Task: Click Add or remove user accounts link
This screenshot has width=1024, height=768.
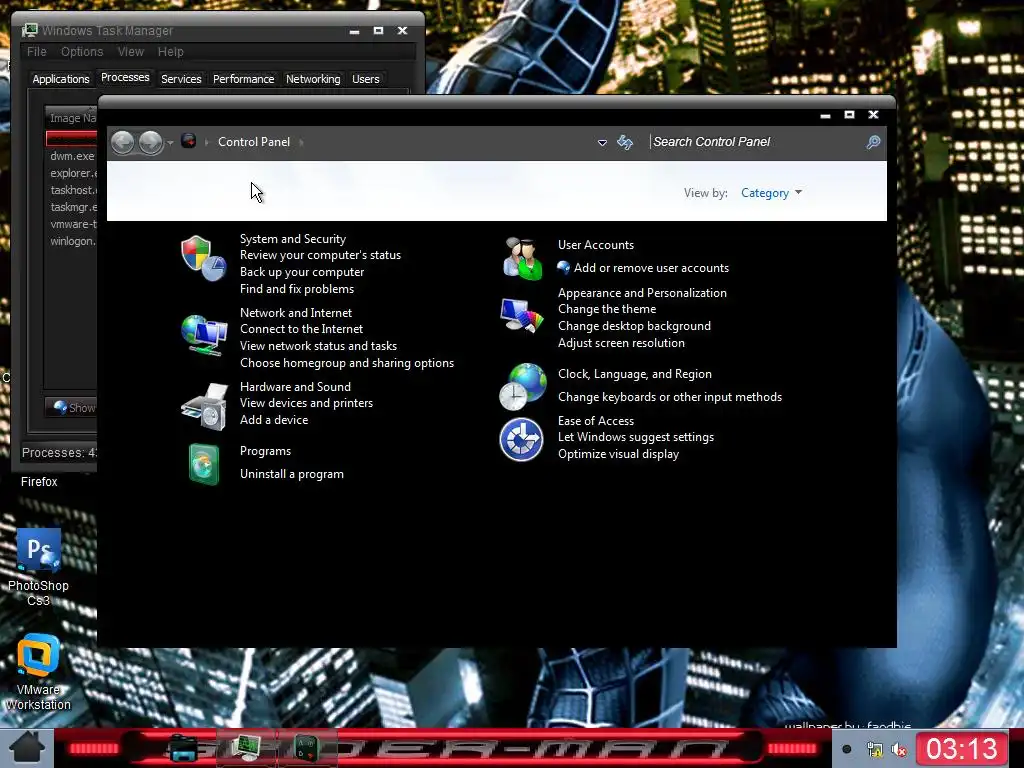Action: tap(651, 268)
